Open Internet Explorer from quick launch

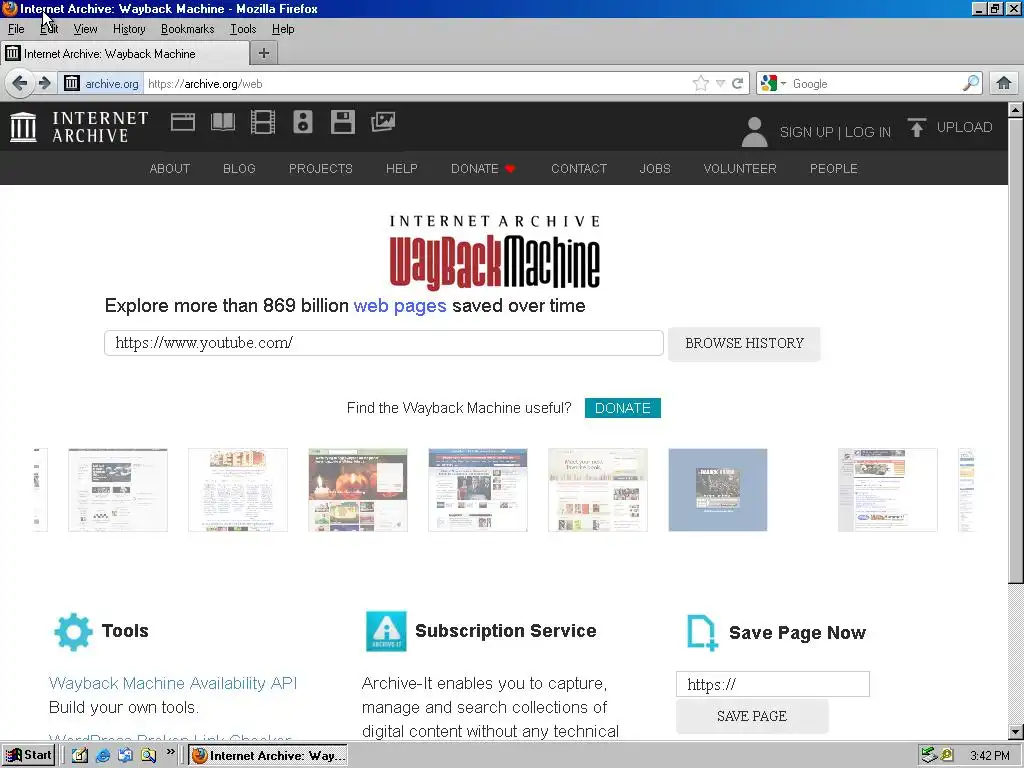pos(103,755)
